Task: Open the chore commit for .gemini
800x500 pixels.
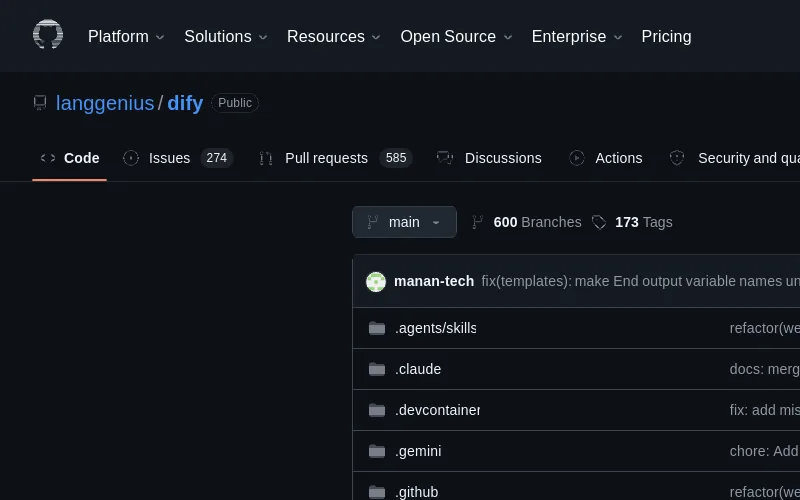Action: 765,451
